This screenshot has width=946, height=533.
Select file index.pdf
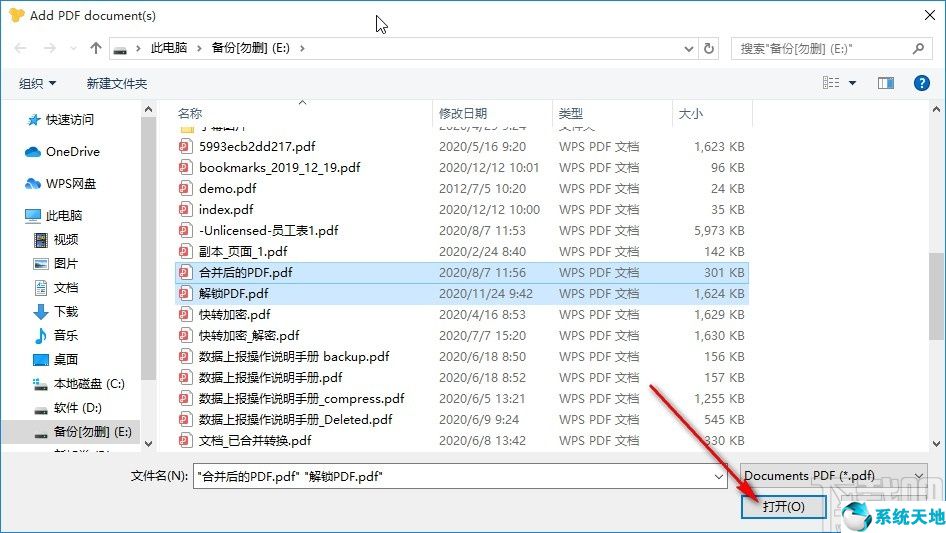(462, 209)
